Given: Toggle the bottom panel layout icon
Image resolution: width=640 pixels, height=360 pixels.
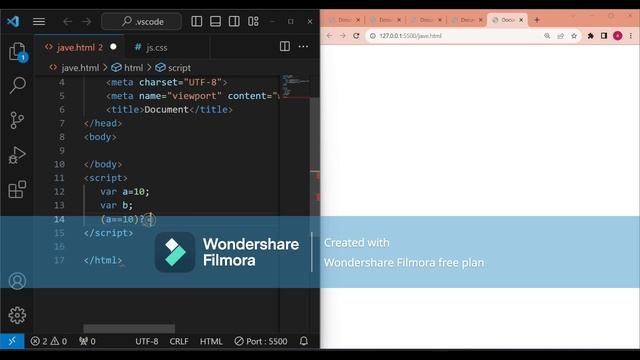Looking at the screenshot, I should point(215,21).
